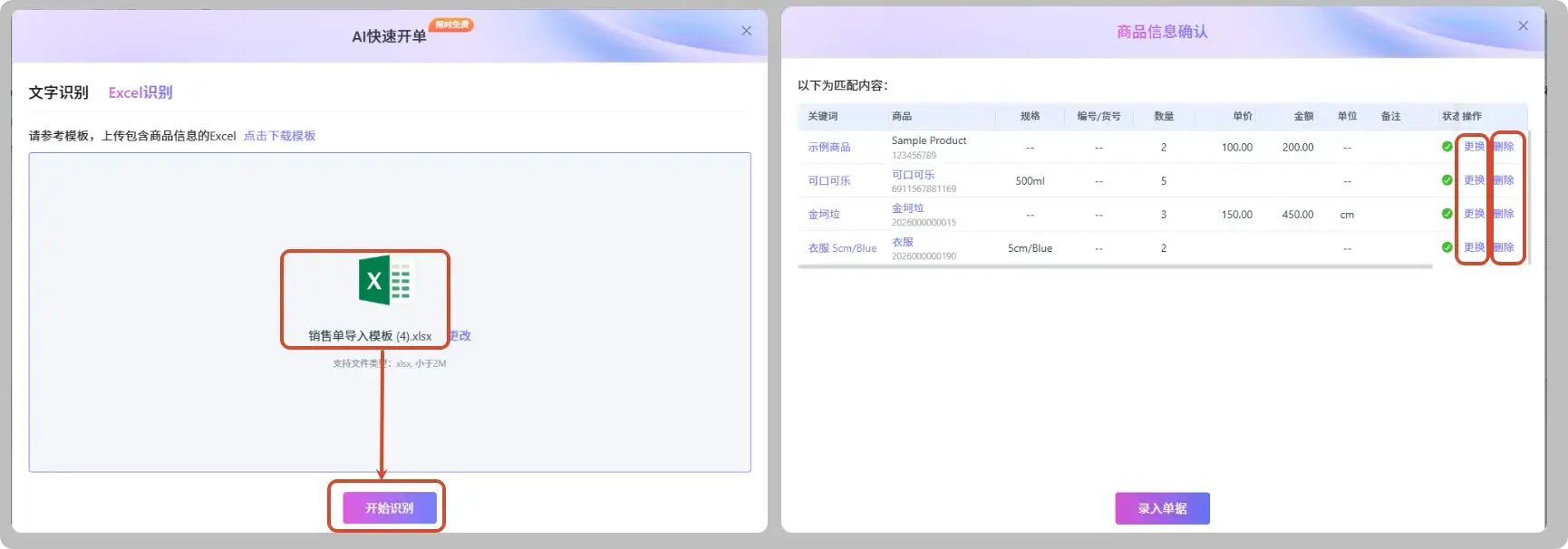This screenshot has width=1568, height=549.
Task: Open the 点击下载模板 link
Action: tap(279, 136)
